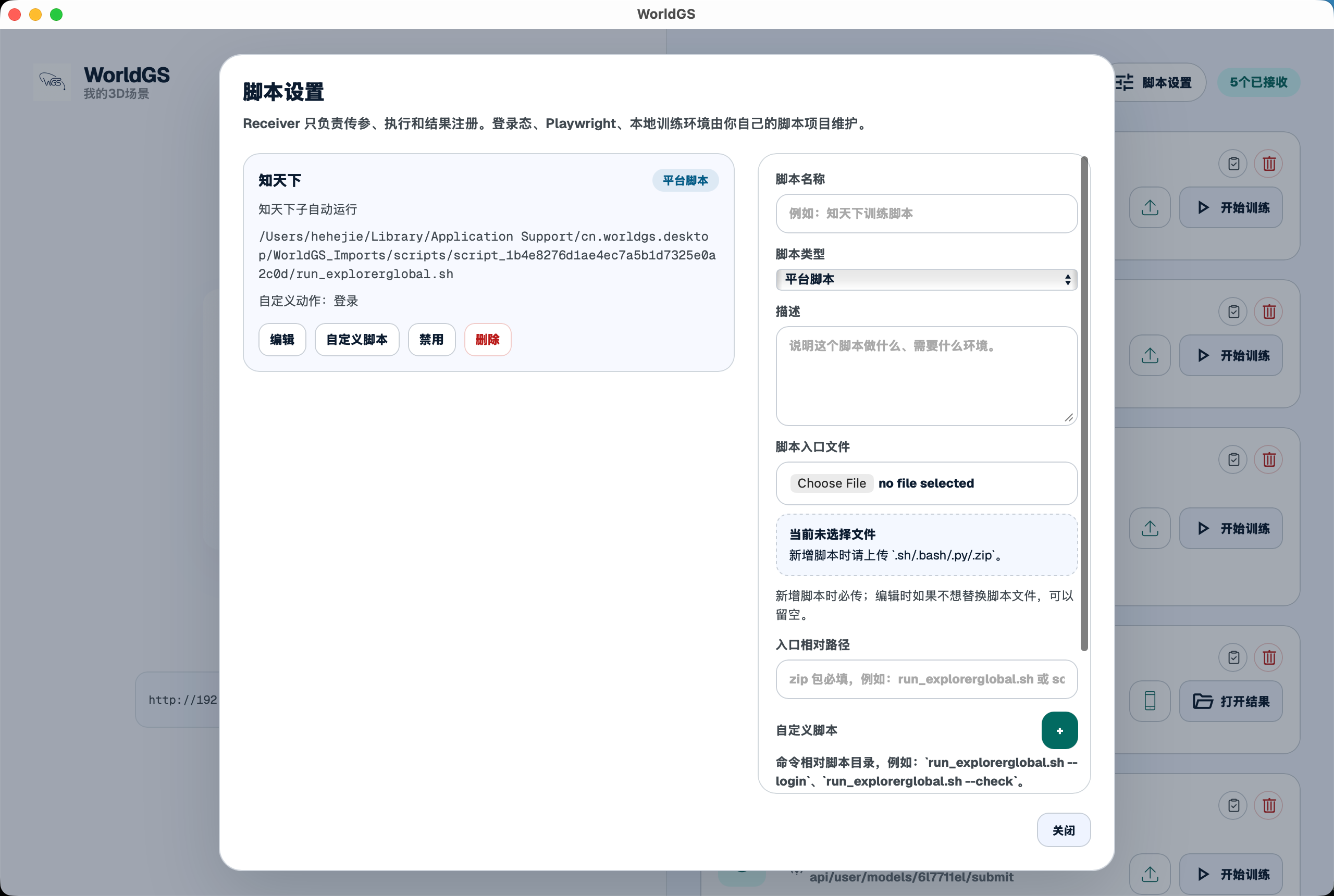Click 自定义脚本 button on the 知天下 card
The height and width of the screenshot is (896, 1334).
356,340
